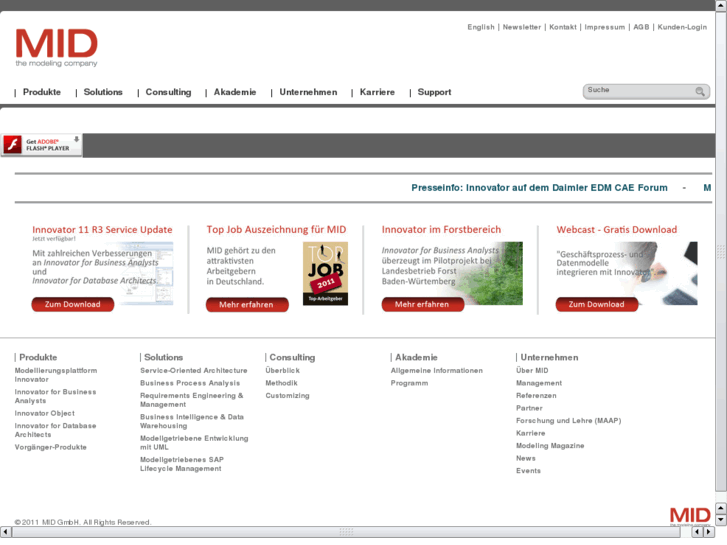Open footer Vorgänger-Produkte link
This screenshot has height=545, width=727.
51,447
